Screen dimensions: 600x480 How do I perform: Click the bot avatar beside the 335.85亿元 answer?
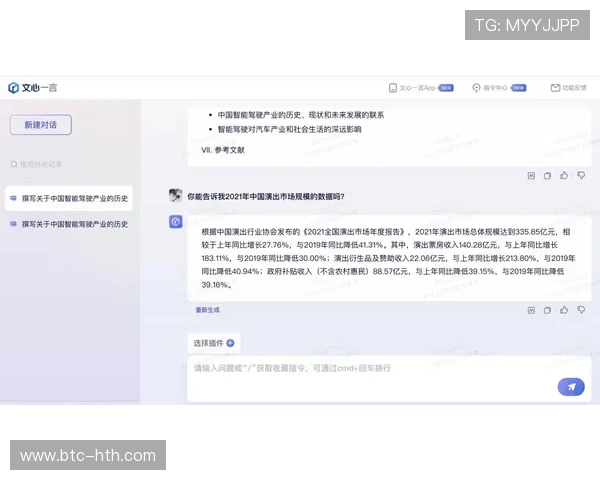click(x=176, y=222)
